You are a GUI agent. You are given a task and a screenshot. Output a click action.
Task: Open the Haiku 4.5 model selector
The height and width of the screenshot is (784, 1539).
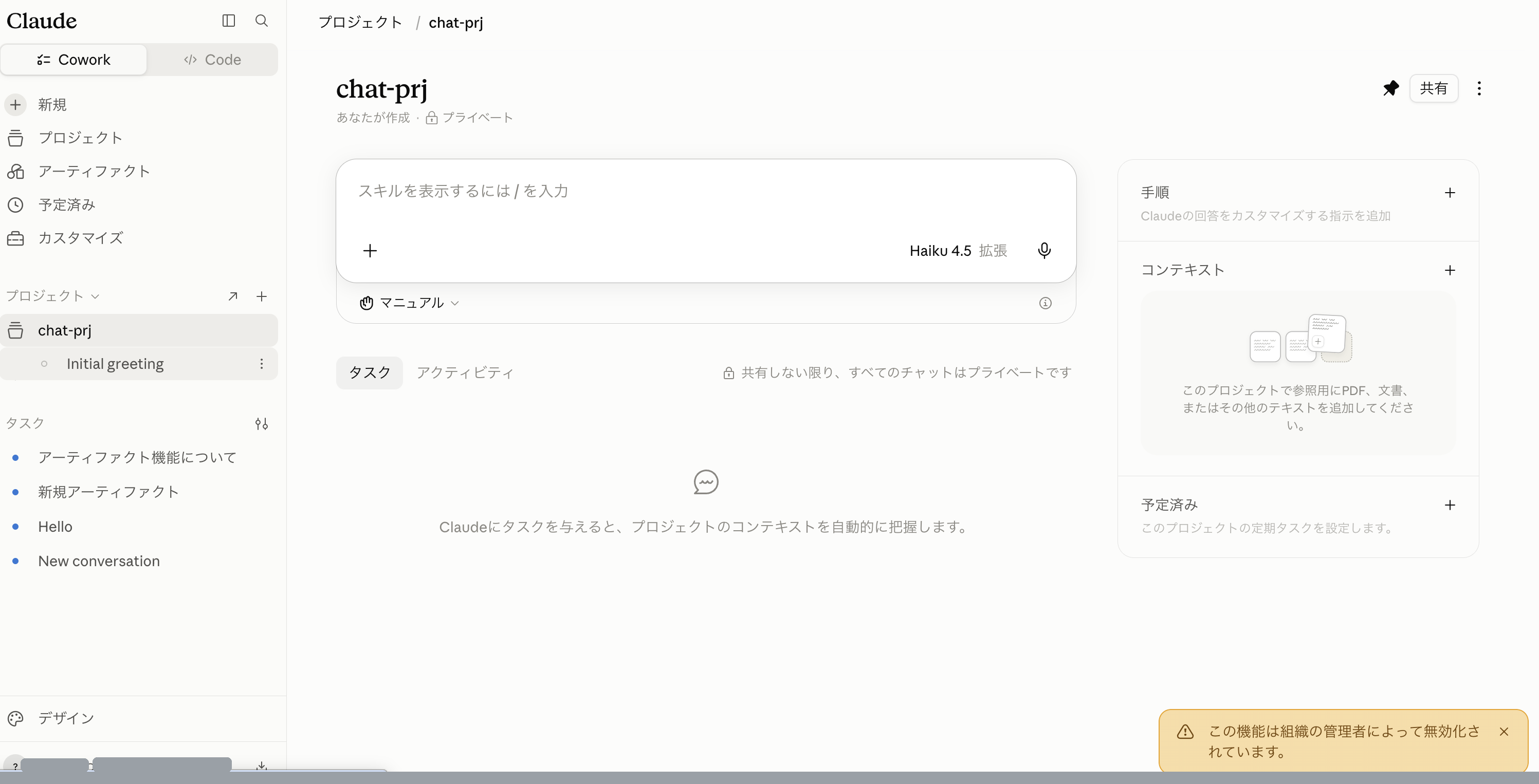click(958, 251)
